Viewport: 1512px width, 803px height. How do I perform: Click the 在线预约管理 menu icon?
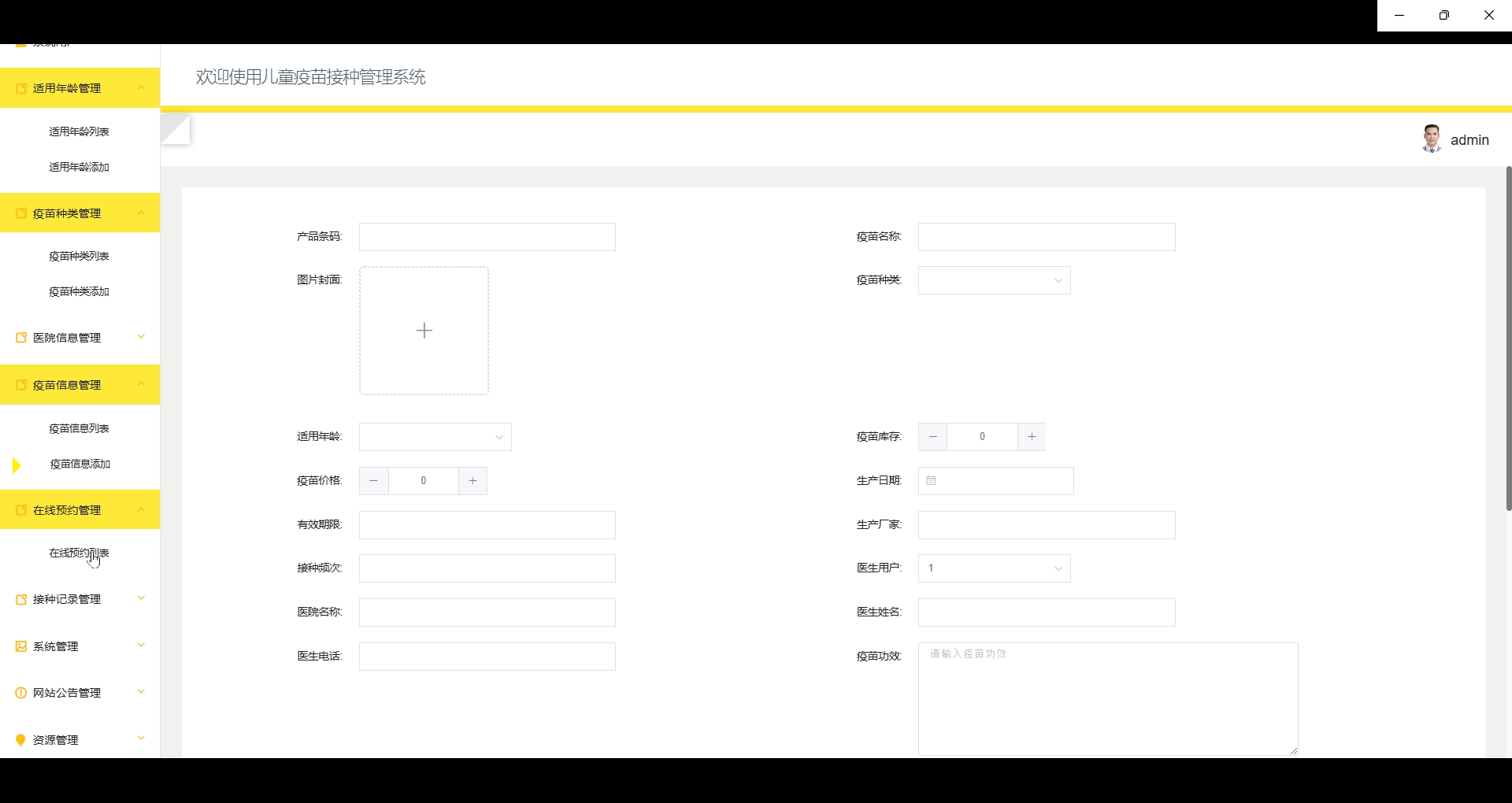pos(21,510)
